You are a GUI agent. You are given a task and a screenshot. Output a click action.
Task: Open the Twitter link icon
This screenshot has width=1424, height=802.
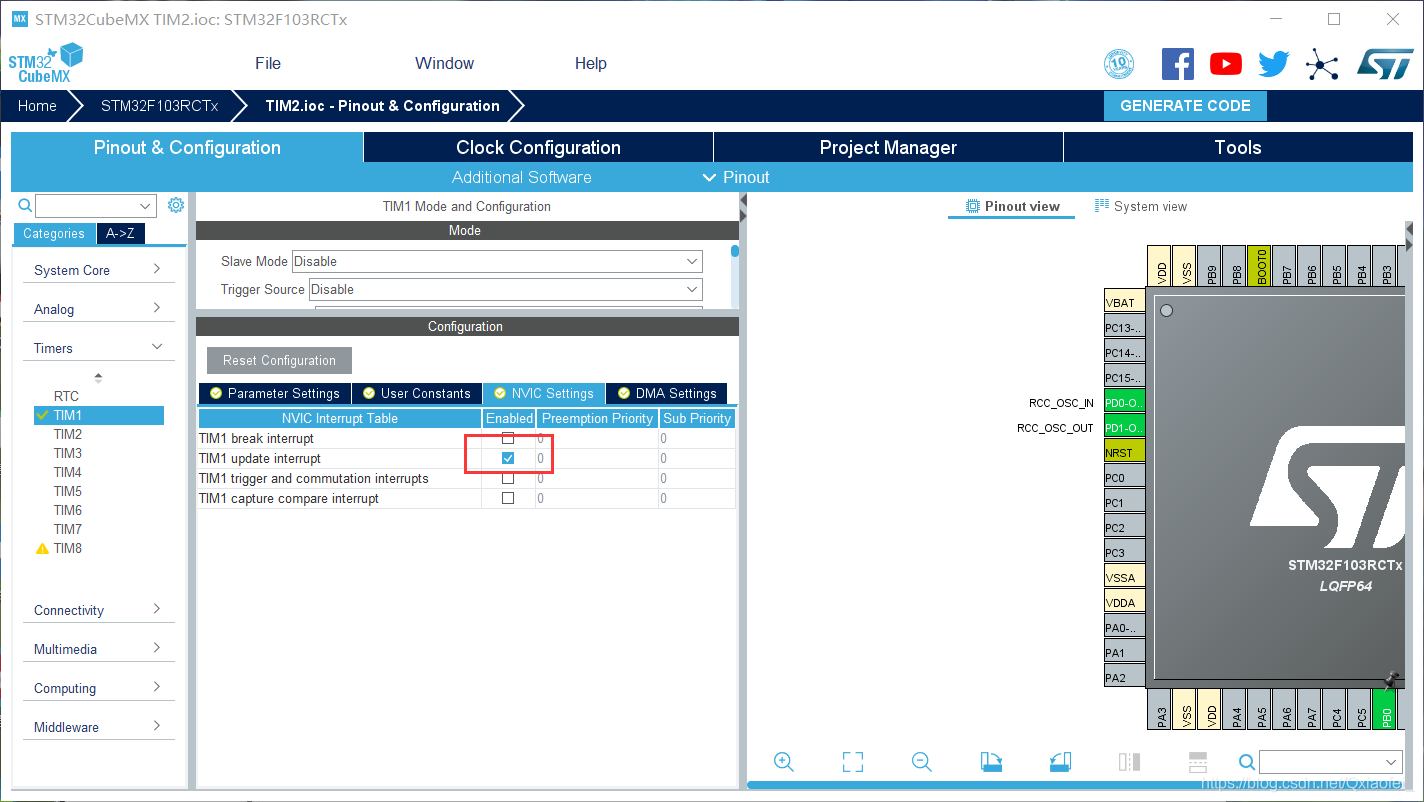1273,65
